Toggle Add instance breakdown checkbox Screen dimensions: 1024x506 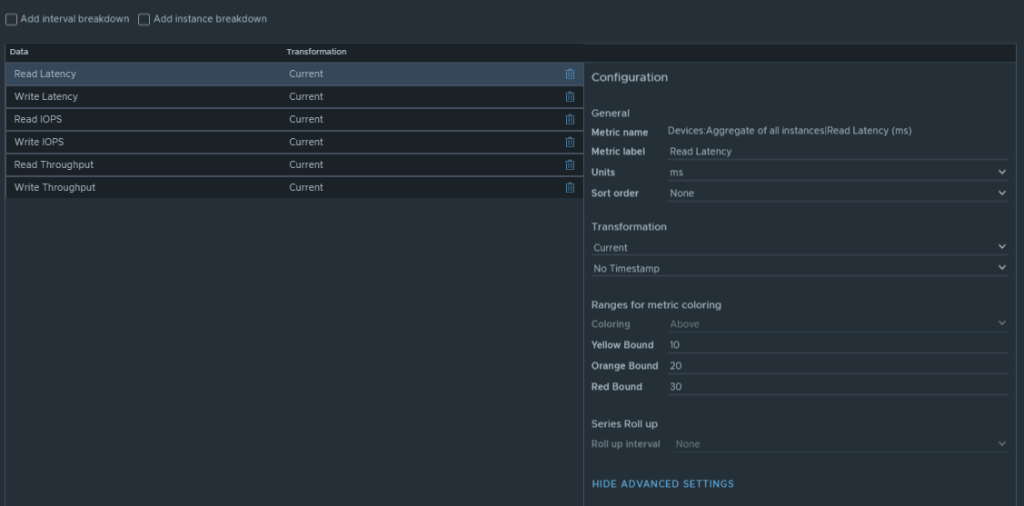click(x=144, y=19)
